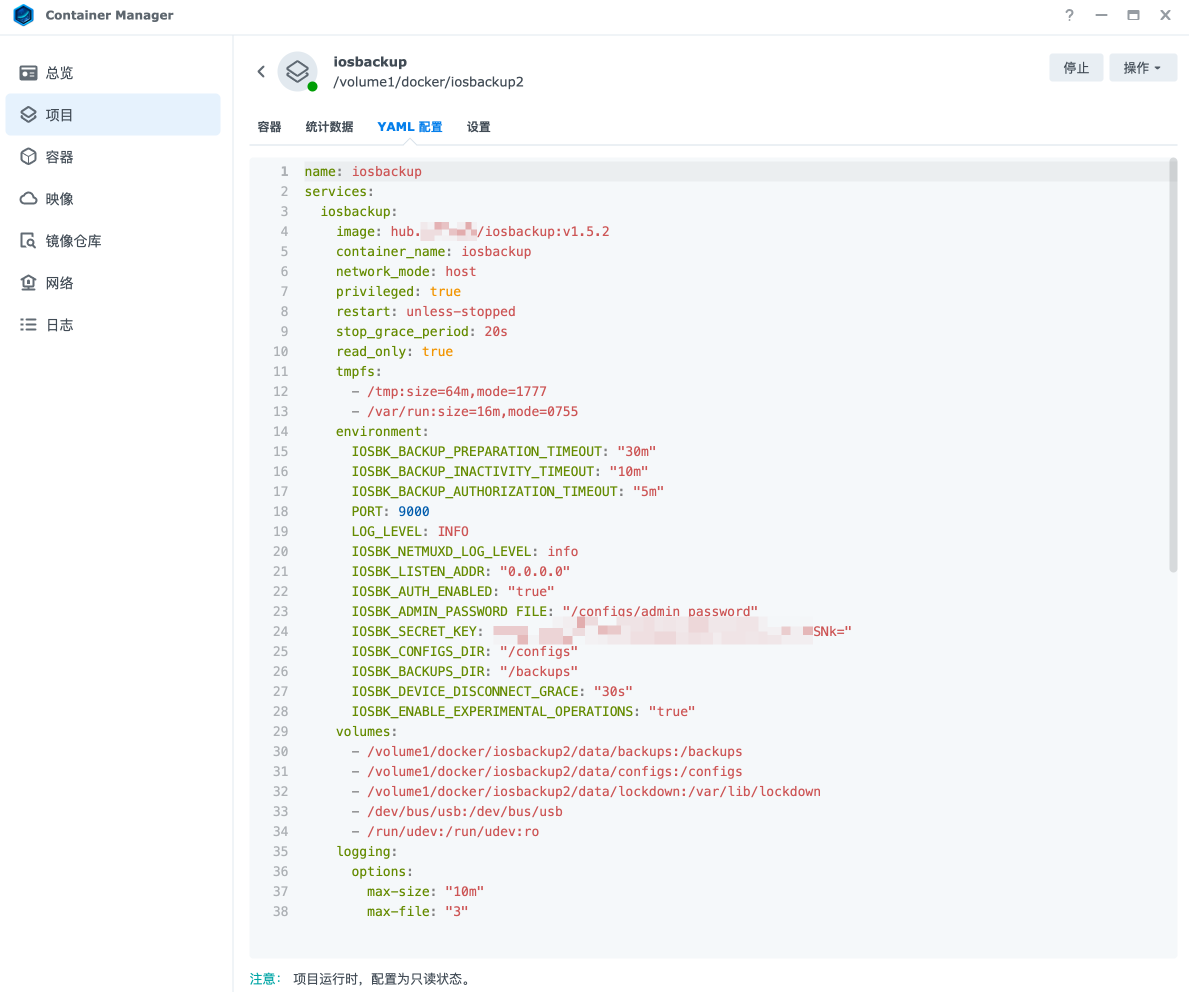Viewport: 1189px width, 992px height.
Task: Click the 镜像仓库 registry search icon
Action: (x=28, y=240)
